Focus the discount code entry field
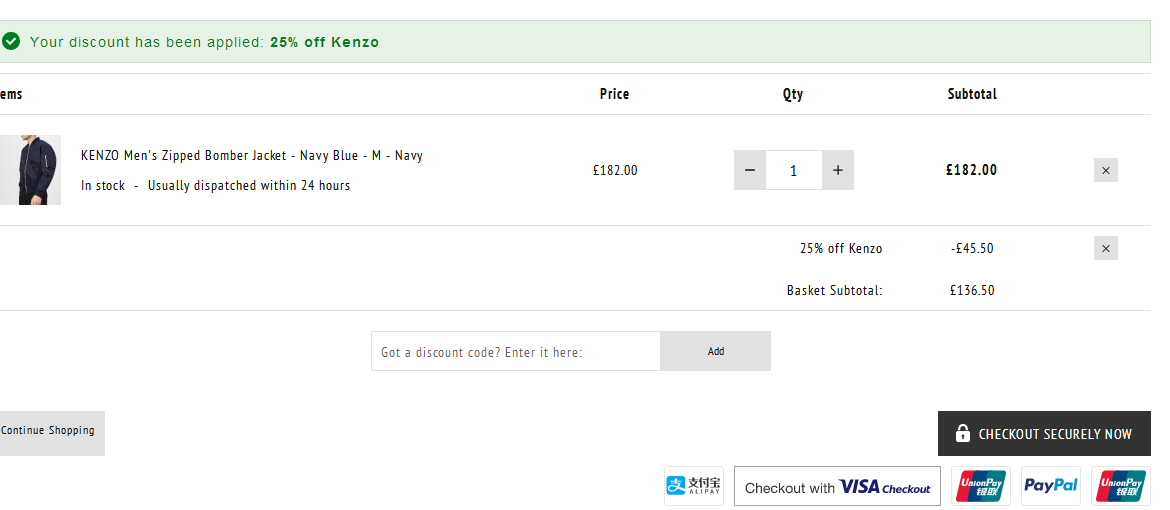Viewport: 1170px width, 510px height. click(516, 351)
